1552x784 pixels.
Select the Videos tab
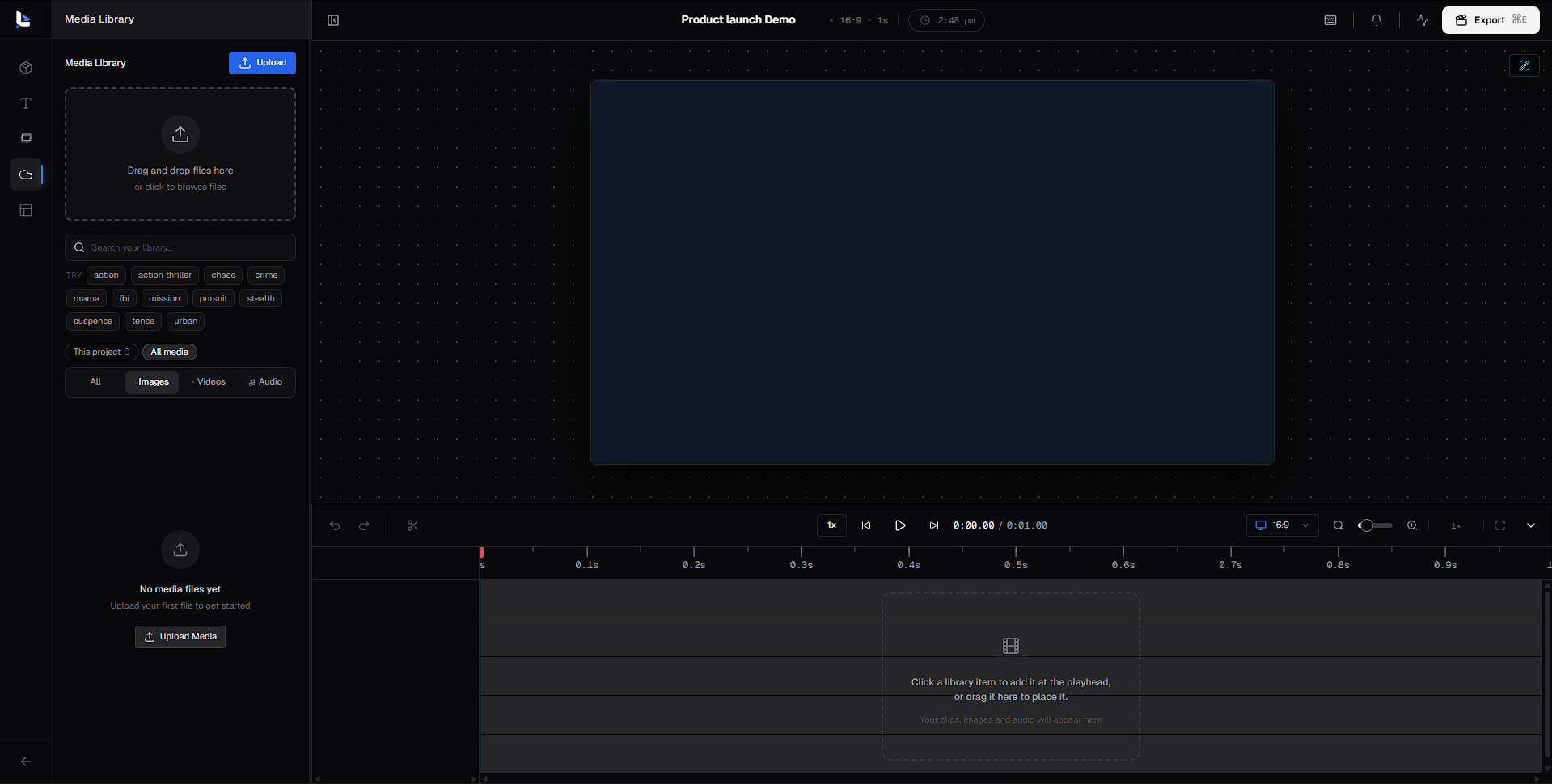(x=208, y=381)
